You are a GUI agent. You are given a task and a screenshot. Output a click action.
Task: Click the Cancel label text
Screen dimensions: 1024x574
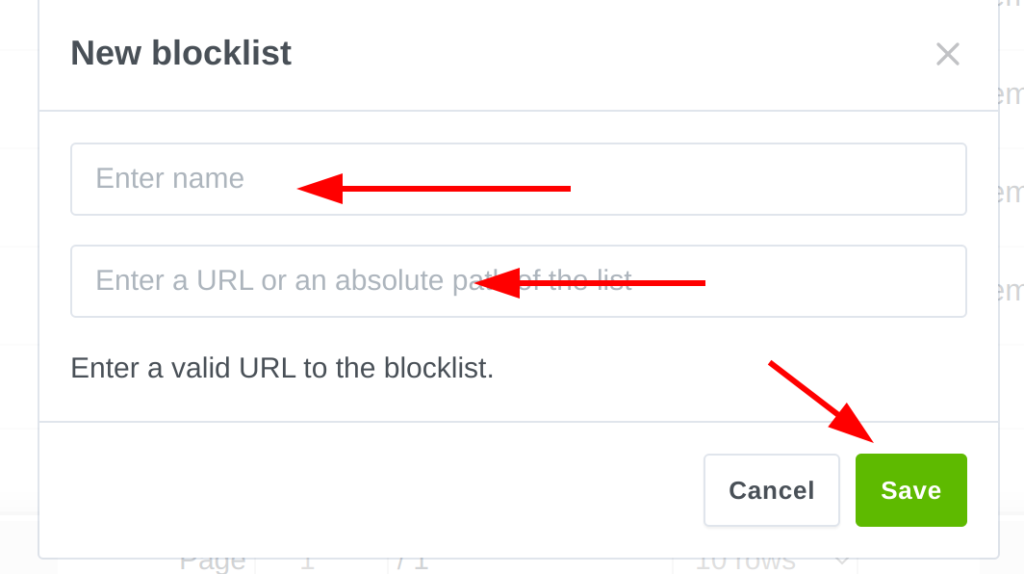tap(771, 490)
